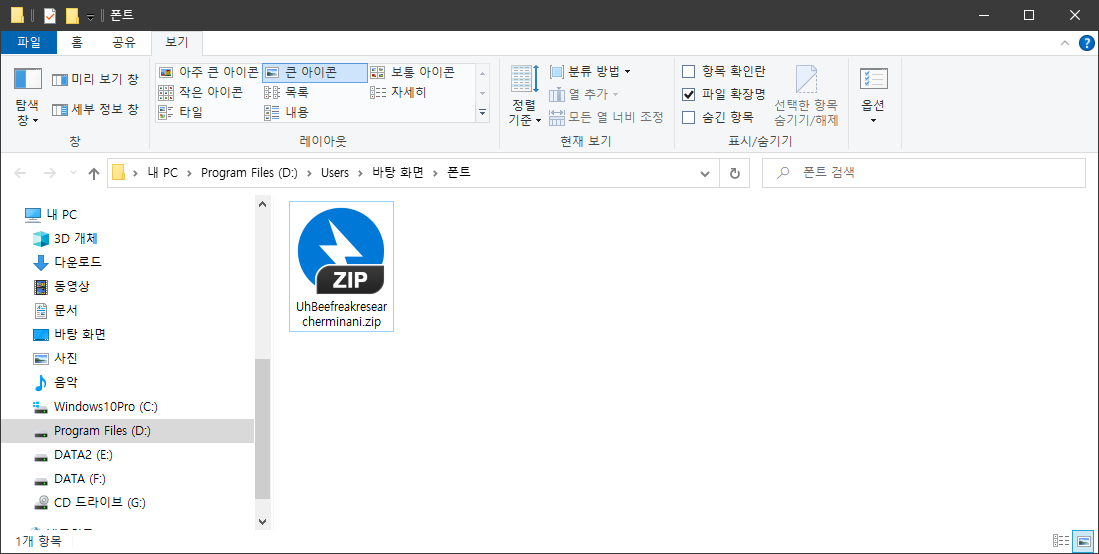Click the sidebar scrollbar up arrow
This screenshot has height=554, width=1099.
coord(263,205)
